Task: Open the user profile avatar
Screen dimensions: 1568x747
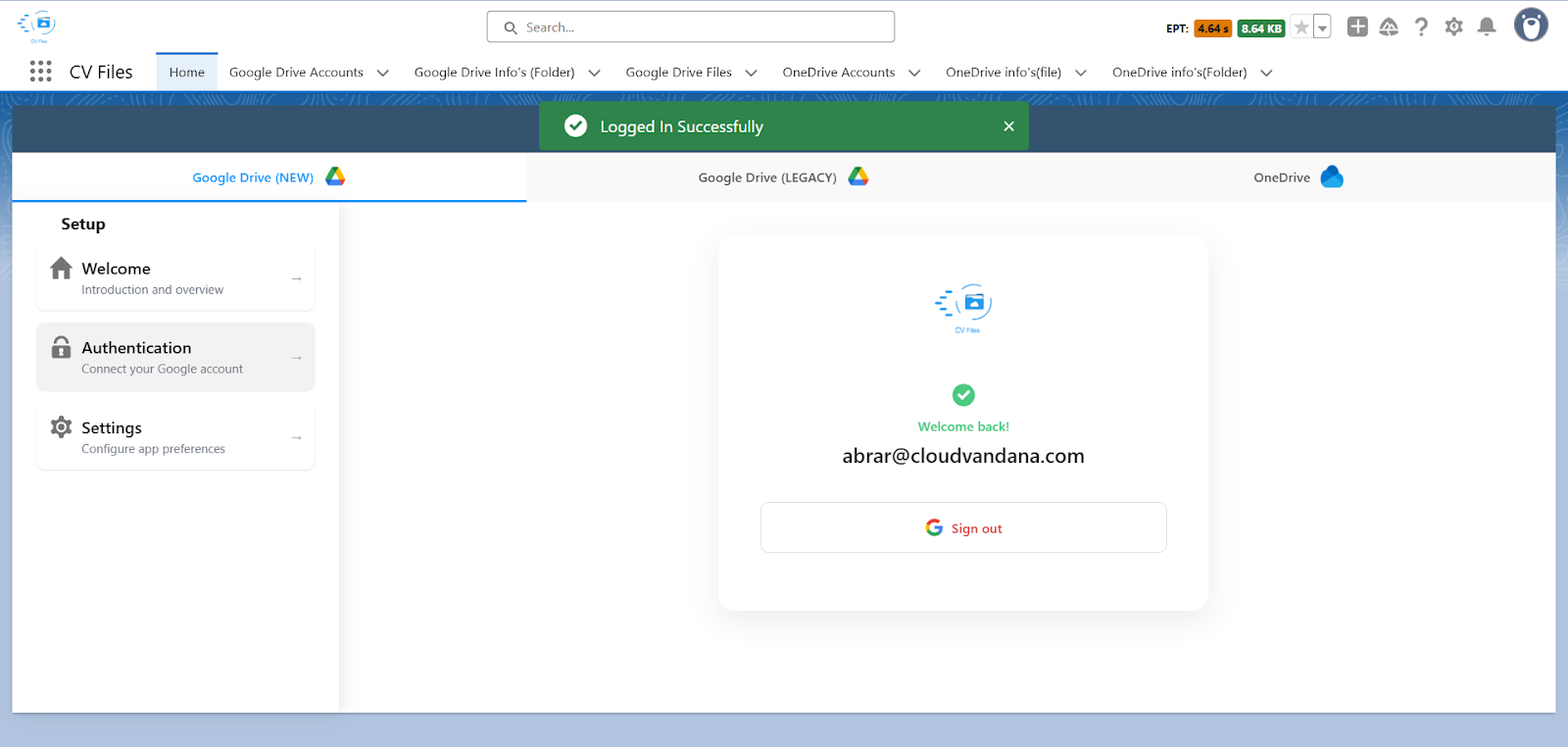Action: [x=1531, y=25]
